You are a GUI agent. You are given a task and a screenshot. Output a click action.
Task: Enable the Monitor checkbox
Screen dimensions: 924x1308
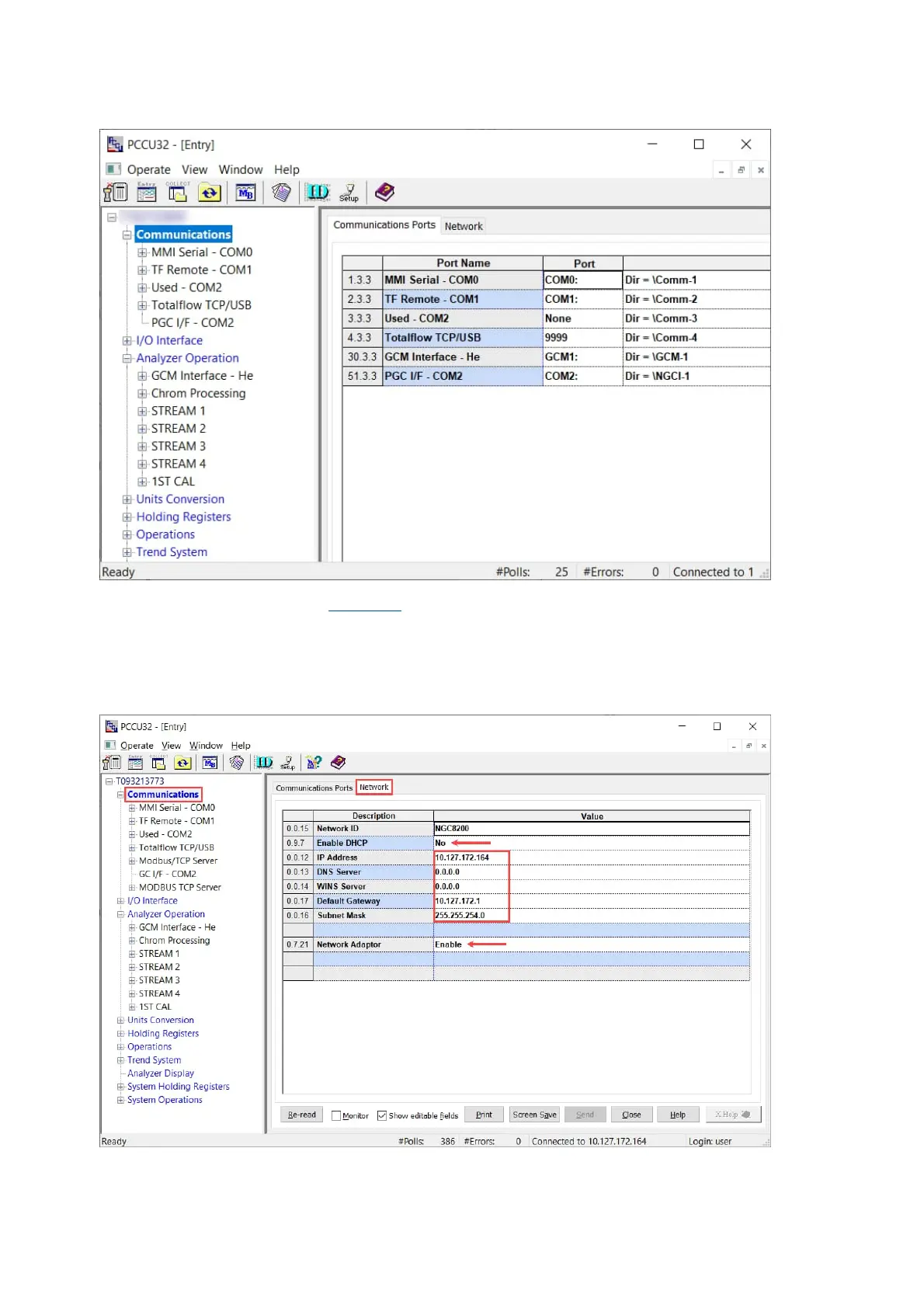336,1115
